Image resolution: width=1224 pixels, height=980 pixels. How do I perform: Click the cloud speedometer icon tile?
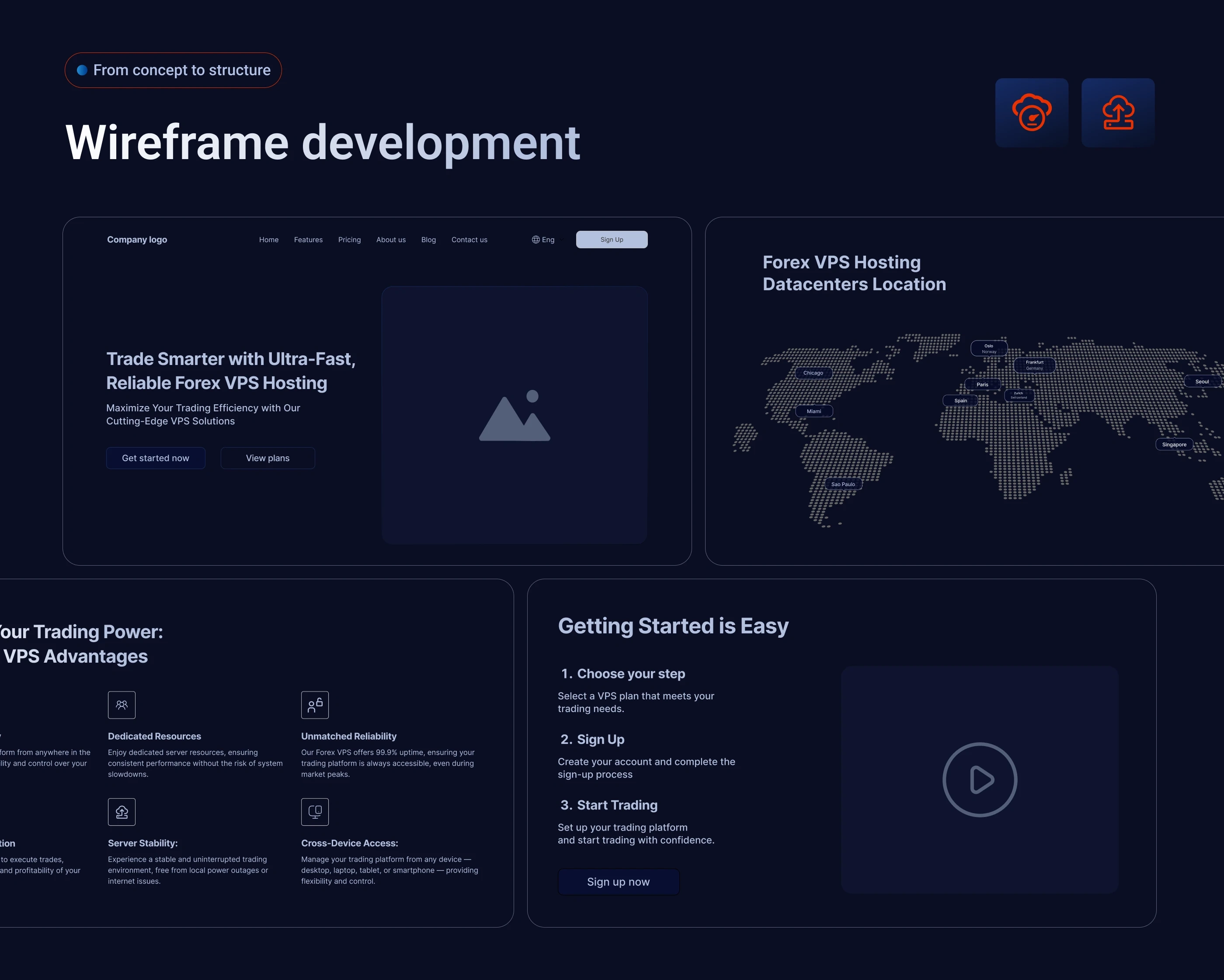pos(1032,113)
